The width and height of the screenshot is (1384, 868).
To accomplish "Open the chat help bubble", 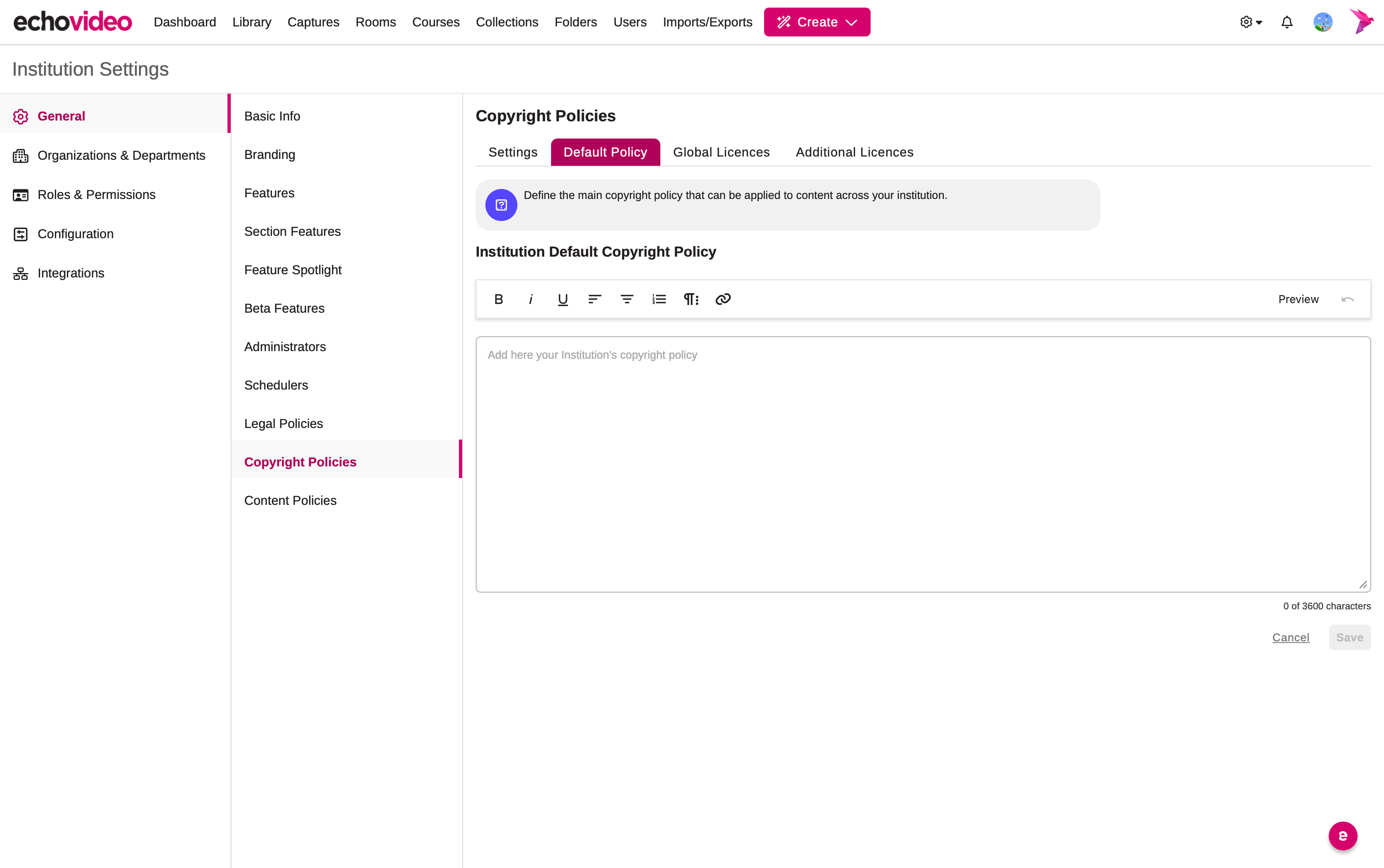I will pyautogui.click(x=1343, y=836).
